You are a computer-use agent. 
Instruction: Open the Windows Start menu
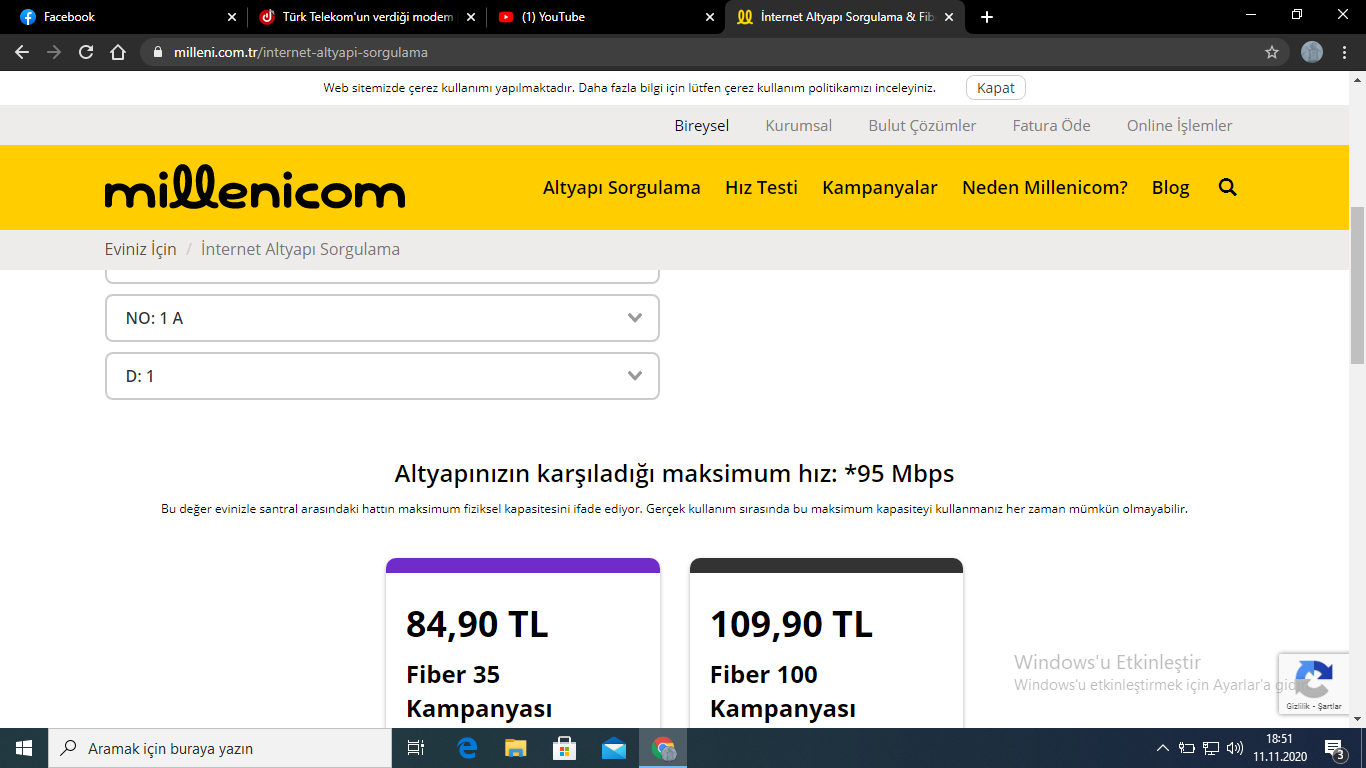point(23,748)
